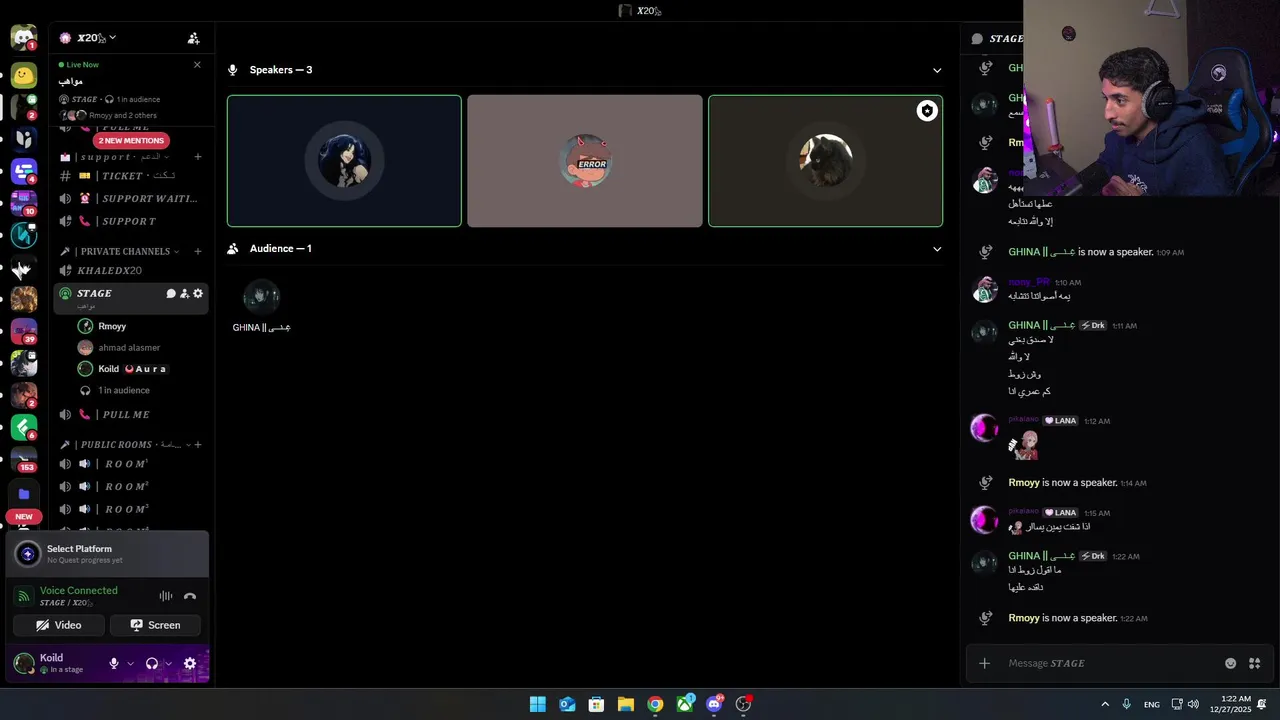Image resolution: width=1280 pixels, height=720 pixels.
Task: Open apps launcher icon in message box
Action: (1255, 663)
